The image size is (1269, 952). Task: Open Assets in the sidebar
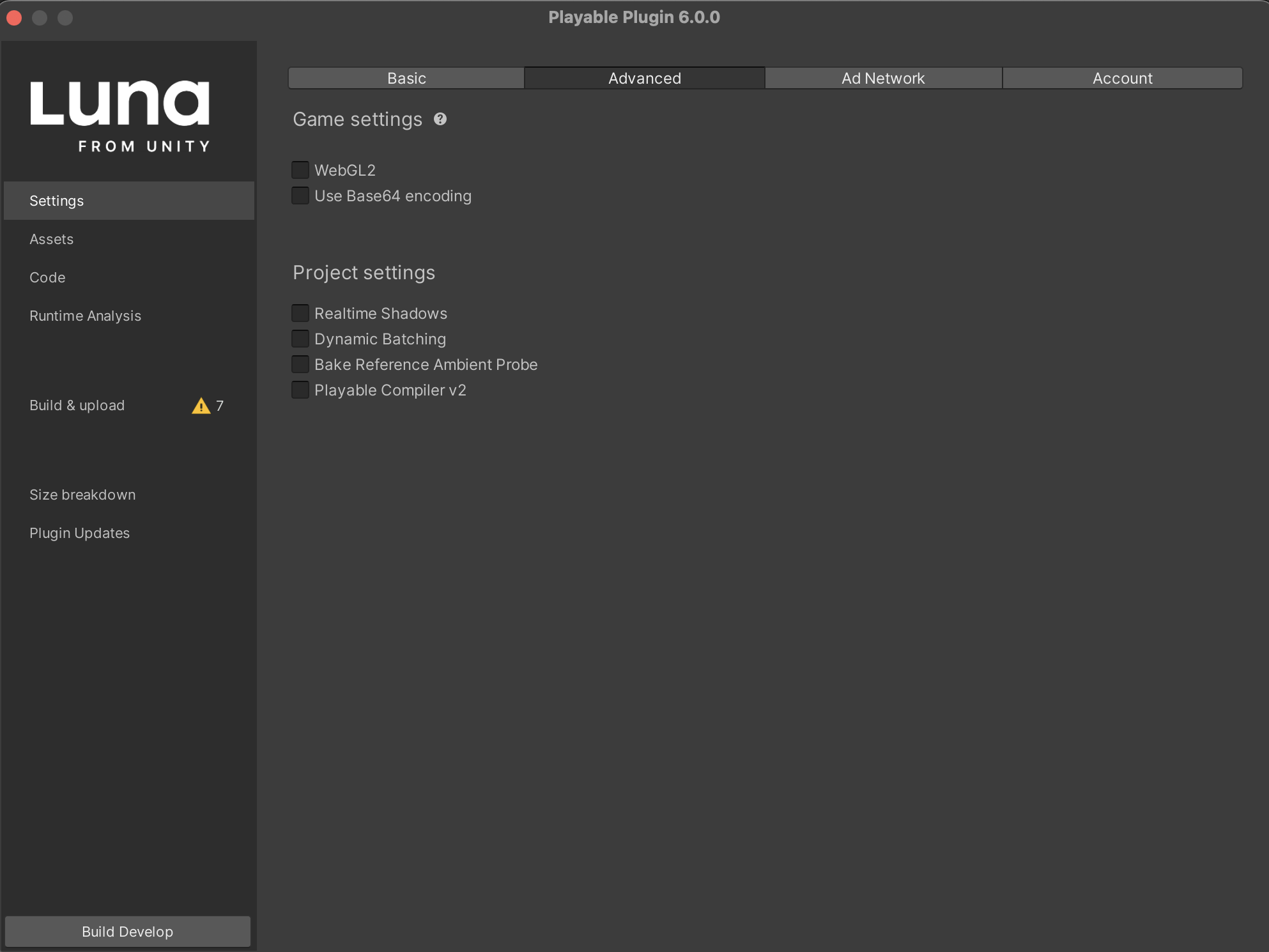tap(129, 239)
